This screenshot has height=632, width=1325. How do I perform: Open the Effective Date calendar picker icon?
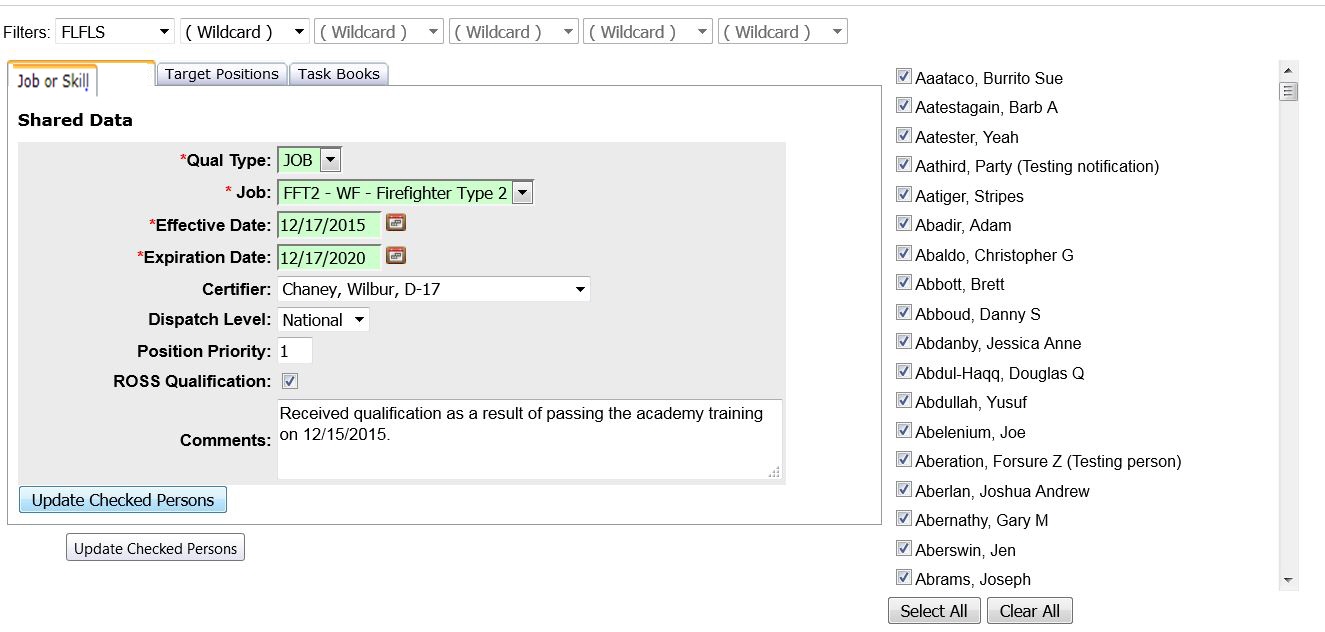[396, 223]
